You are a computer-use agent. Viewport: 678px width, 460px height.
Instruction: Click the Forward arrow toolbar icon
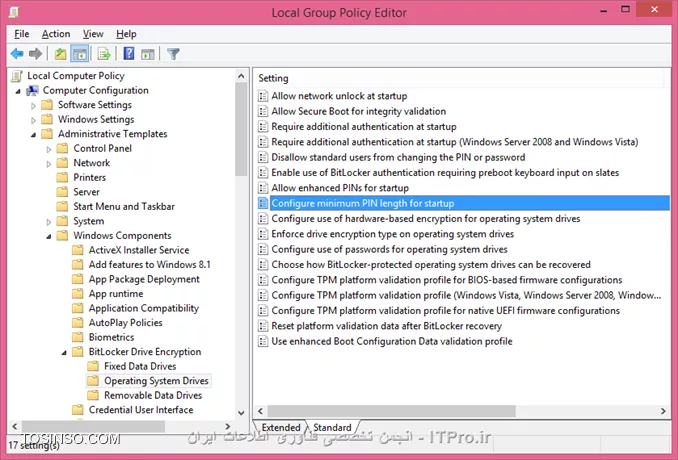click(35, 54)
